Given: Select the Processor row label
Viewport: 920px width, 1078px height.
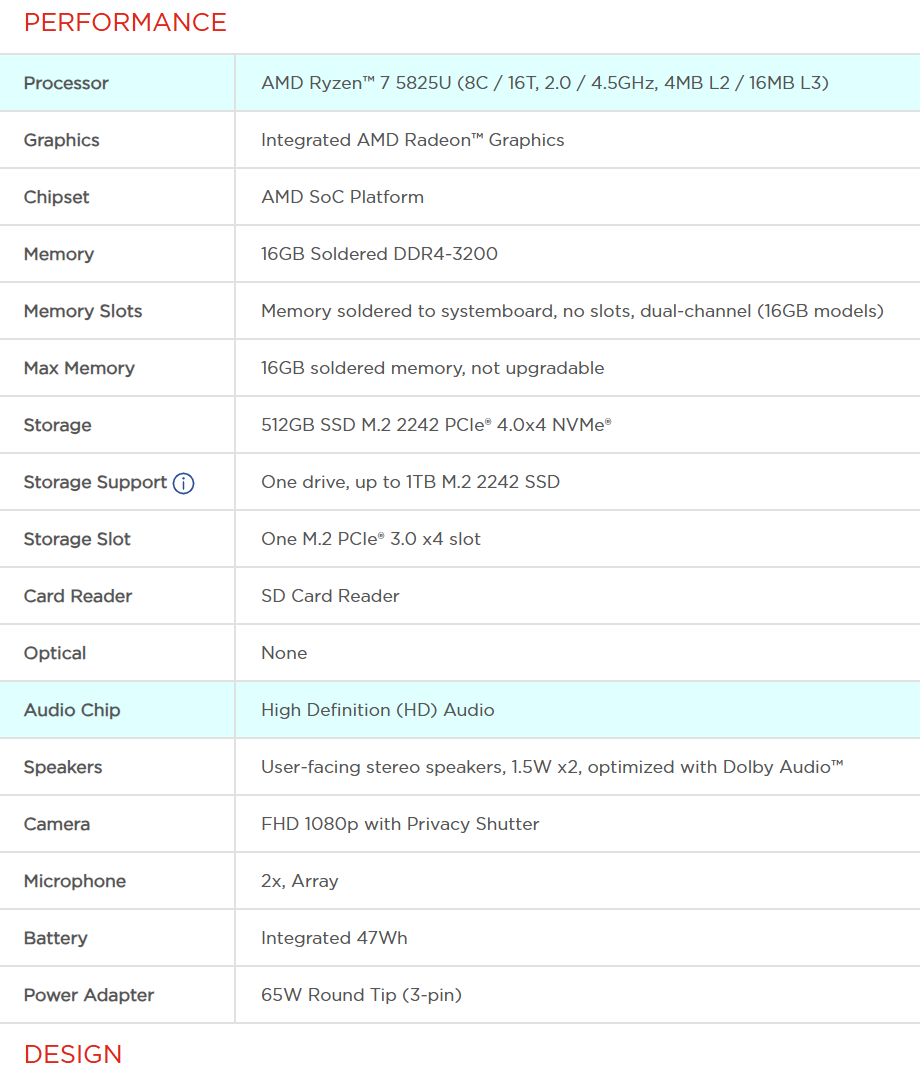Looking at the screenshot, I should 66,83.
